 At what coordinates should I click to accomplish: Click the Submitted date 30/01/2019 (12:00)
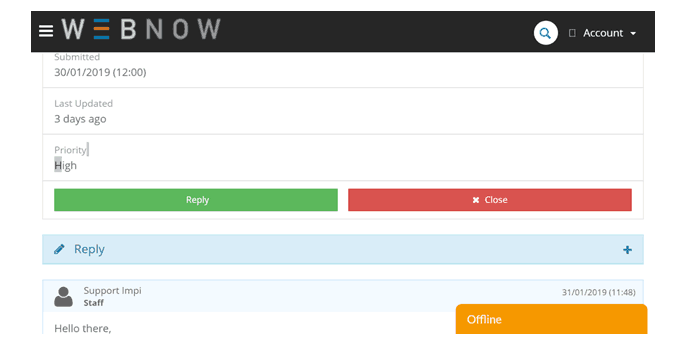pyautogui.click(x=100, y=72)
